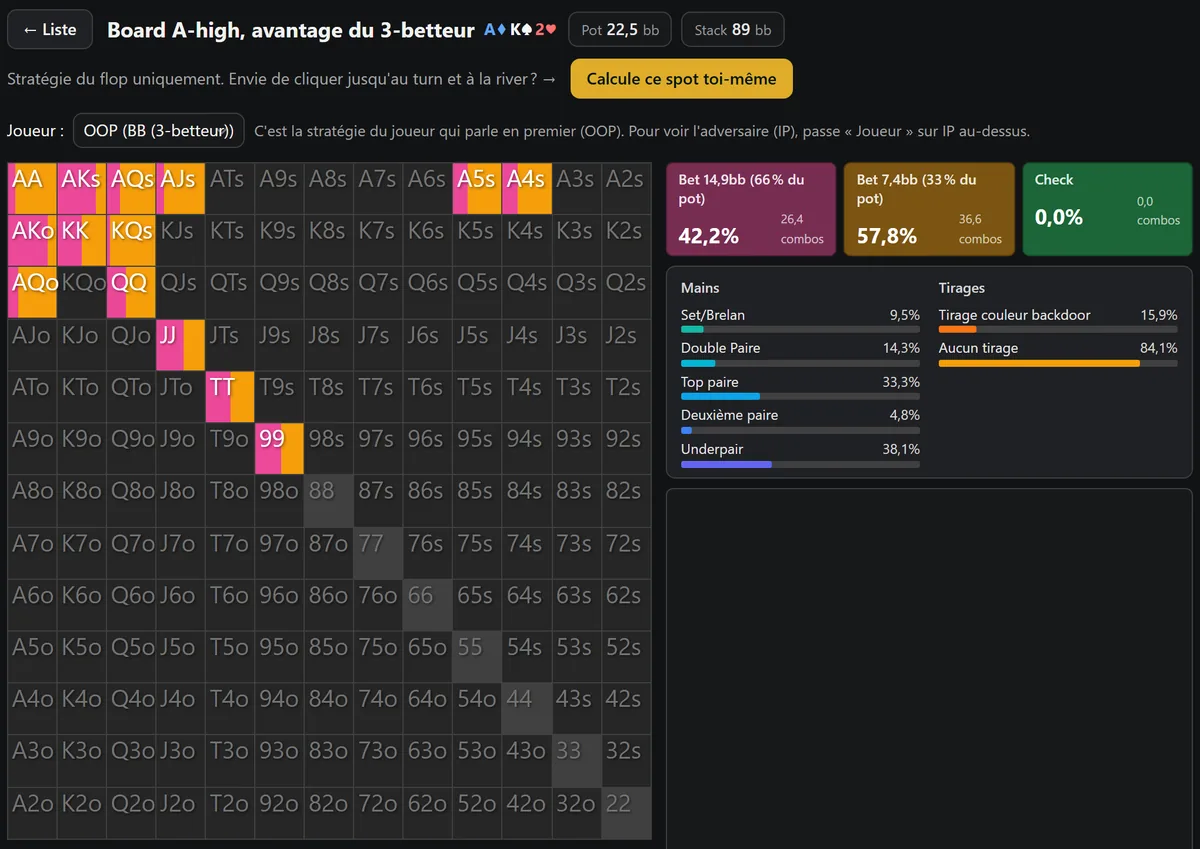This screenshot has width=1200, height=849.
Task: Click the KK hand cell
Action: [x=82, y=240]
